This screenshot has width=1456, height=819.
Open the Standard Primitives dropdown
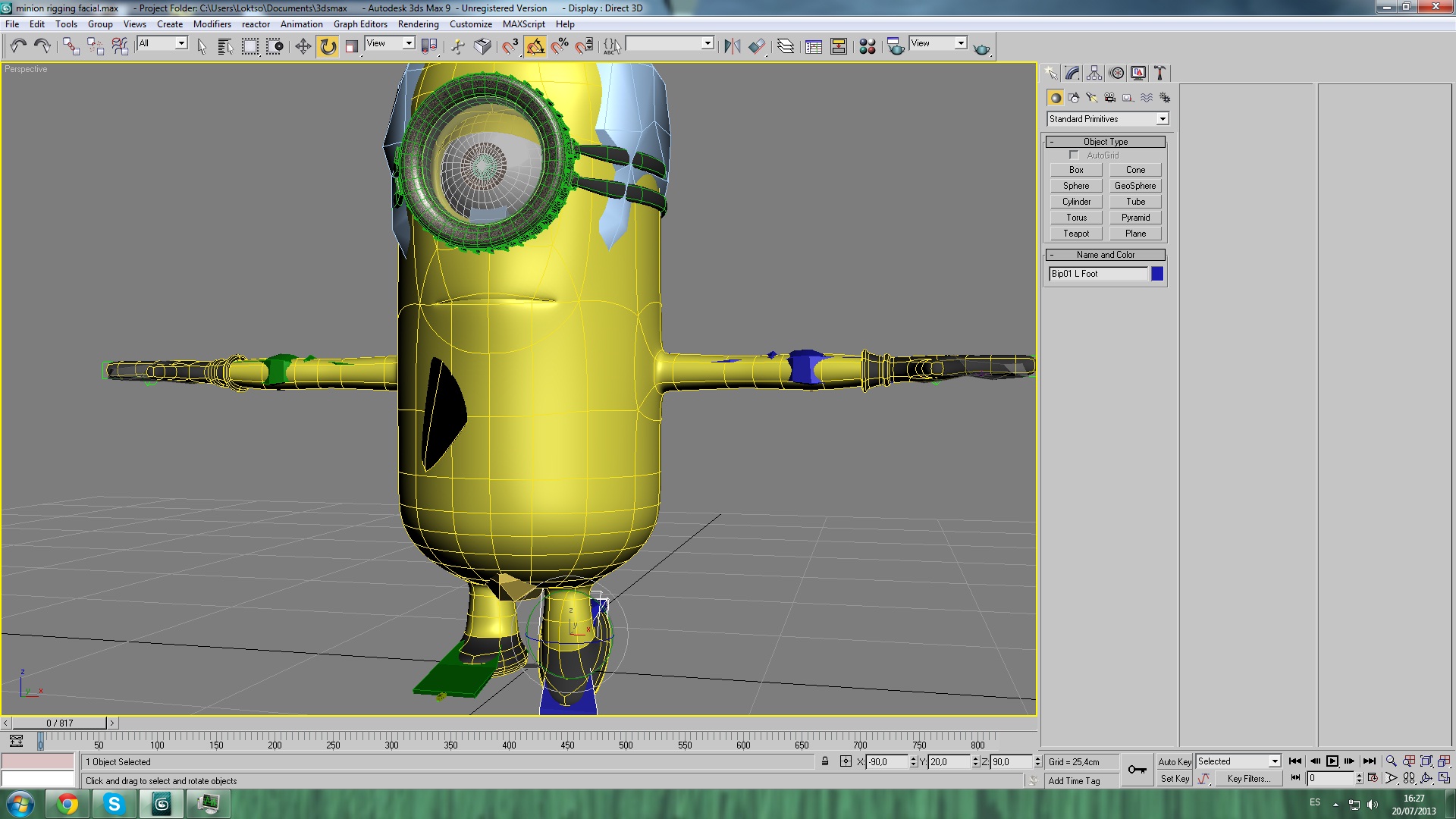pyautogui.click(x=1107, y=119)
